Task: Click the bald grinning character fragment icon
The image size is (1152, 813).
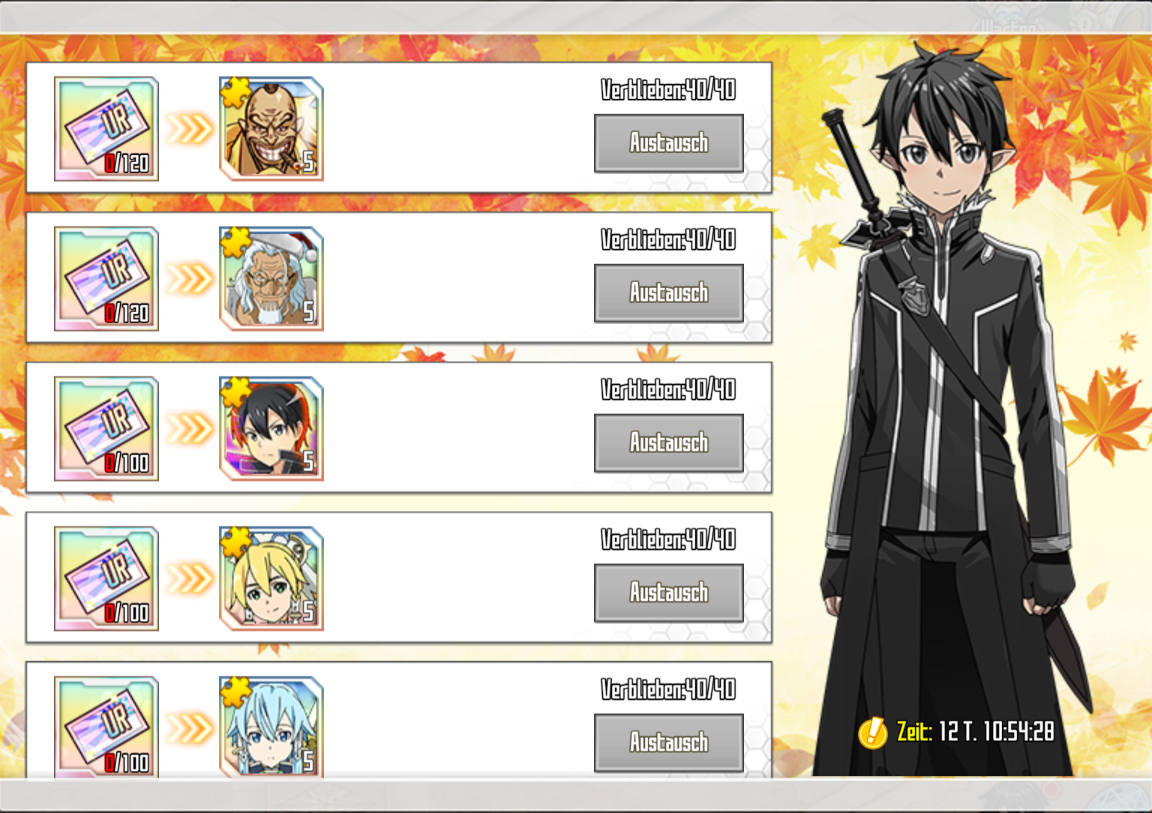Action: [271, 129]
